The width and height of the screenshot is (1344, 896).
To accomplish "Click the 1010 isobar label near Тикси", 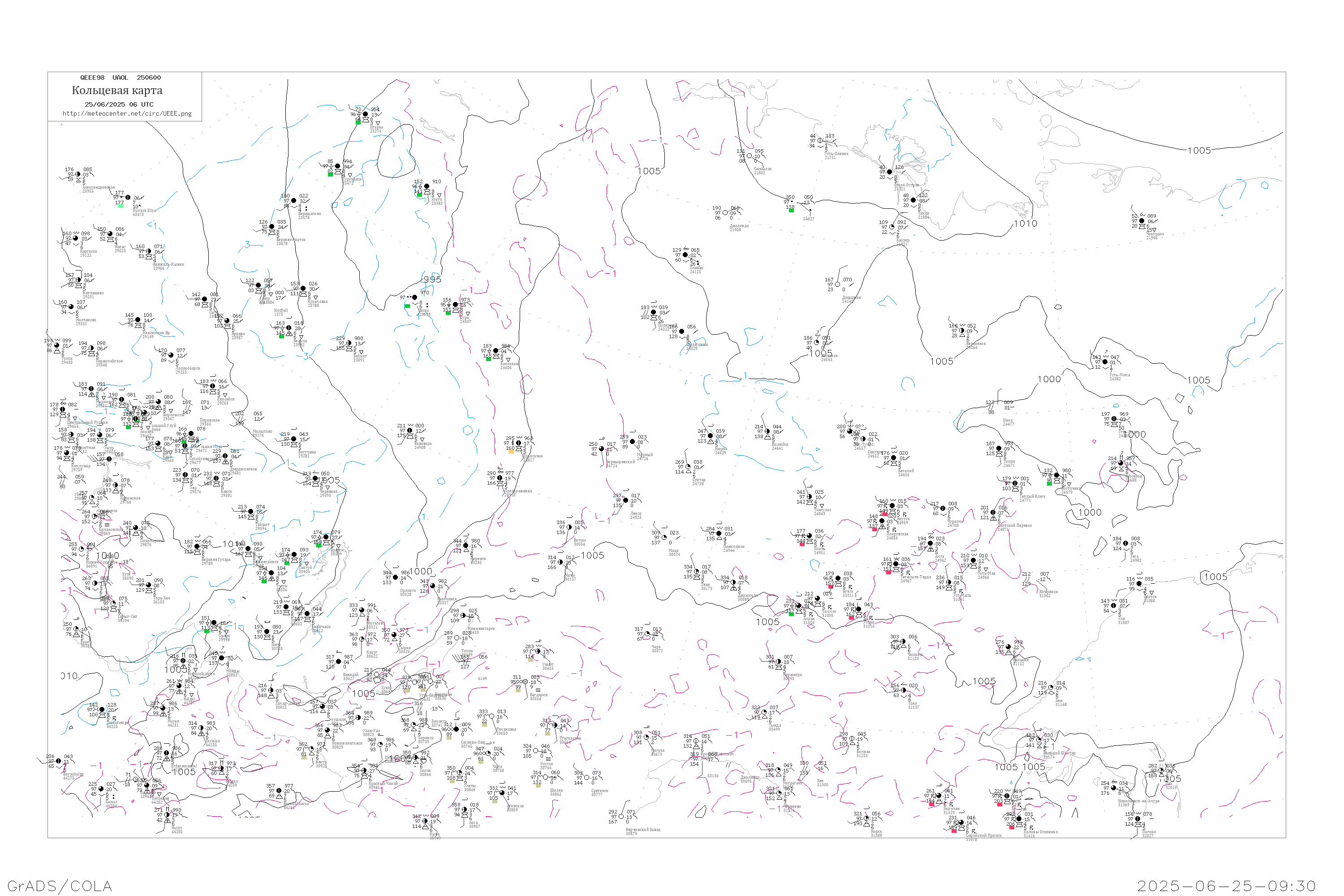I will coord(1025,224).
